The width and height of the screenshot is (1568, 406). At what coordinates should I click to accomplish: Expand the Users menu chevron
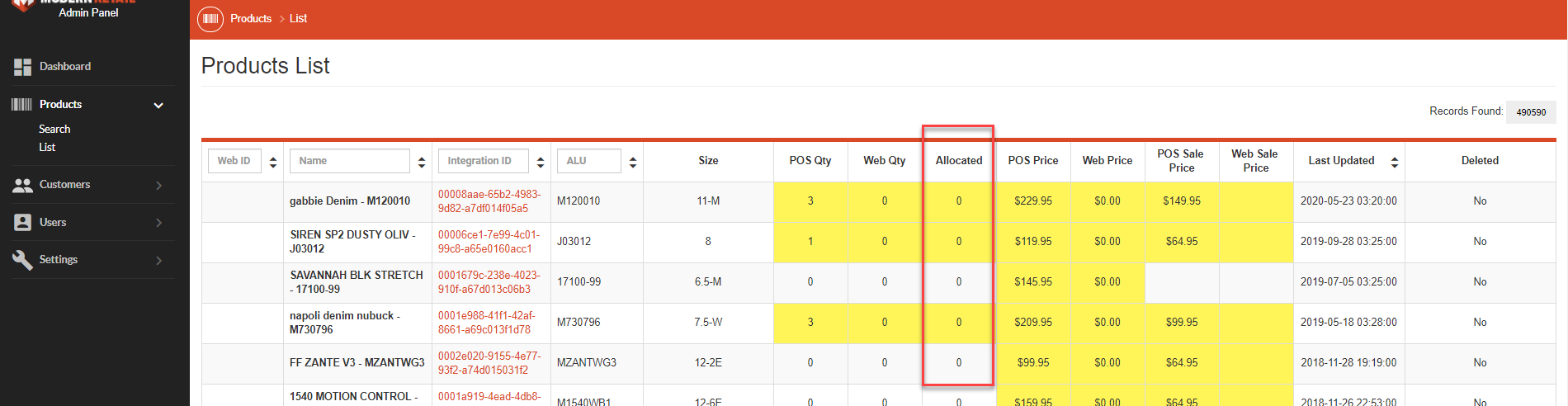click(x=159, y=223)
